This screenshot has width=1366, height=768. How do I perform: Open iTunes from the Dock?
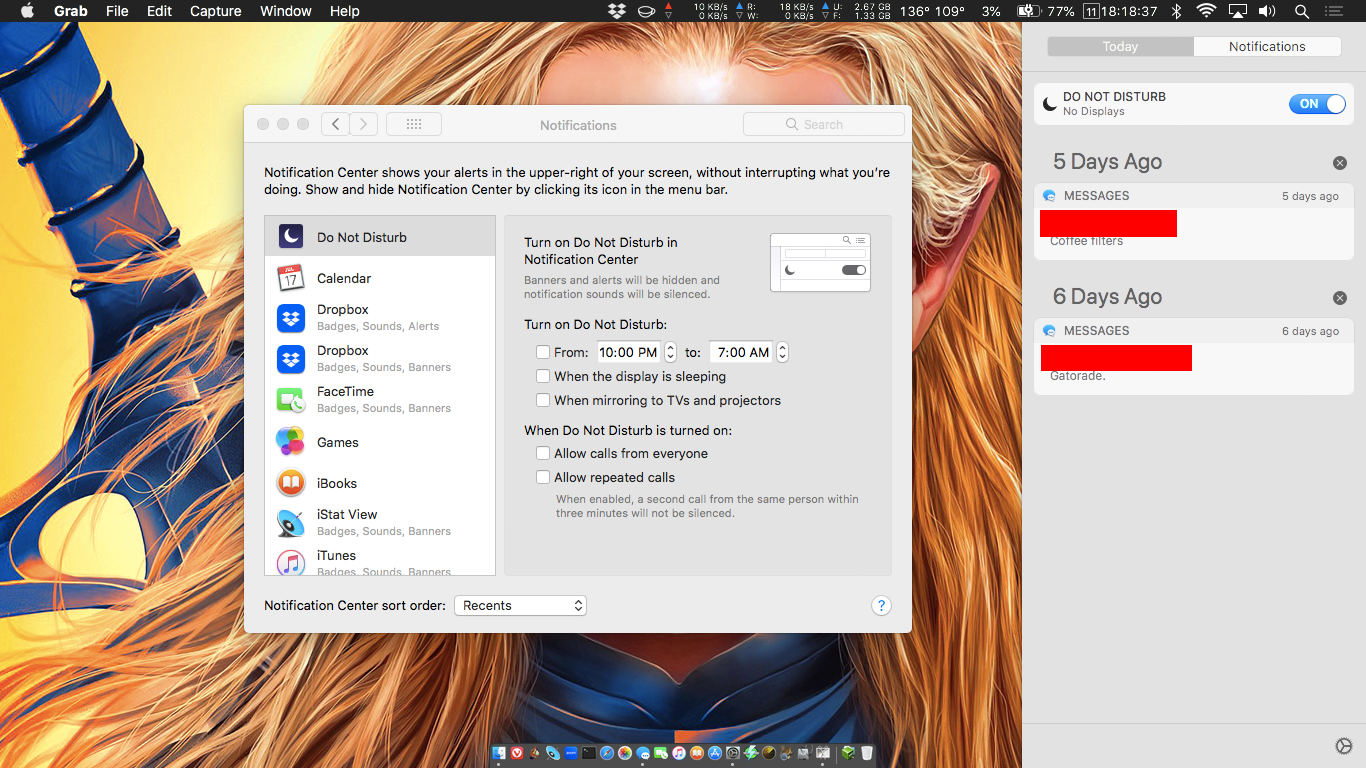(x=679, y=752)
